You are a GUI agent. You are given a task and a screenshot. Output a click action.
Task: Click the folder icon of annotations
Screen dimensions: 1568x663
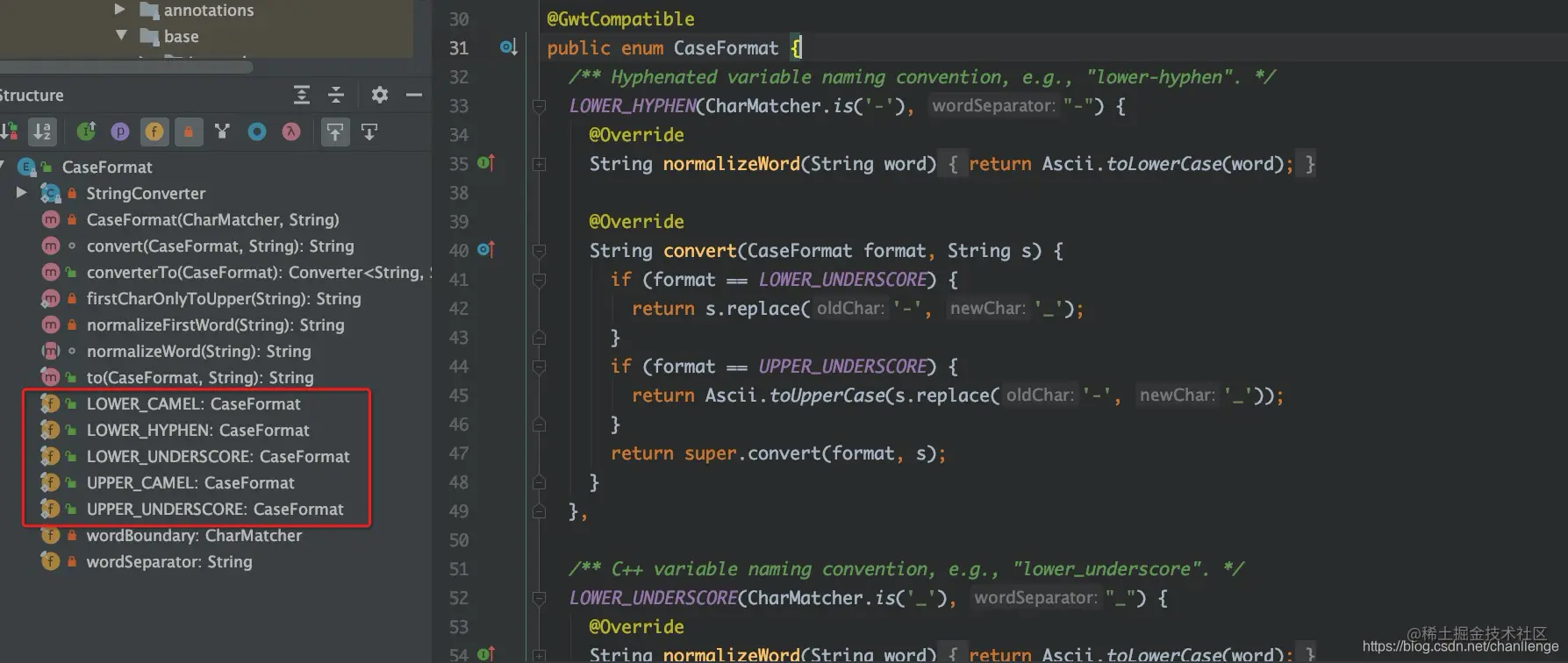pos(149,11)
